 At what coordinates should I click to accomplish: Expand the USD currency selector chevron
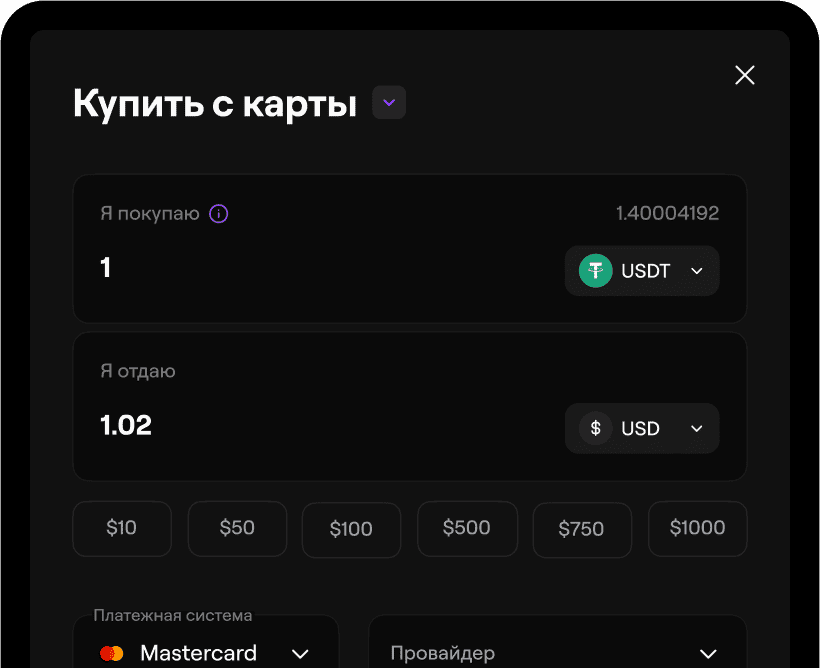click(x=697, y=429)
